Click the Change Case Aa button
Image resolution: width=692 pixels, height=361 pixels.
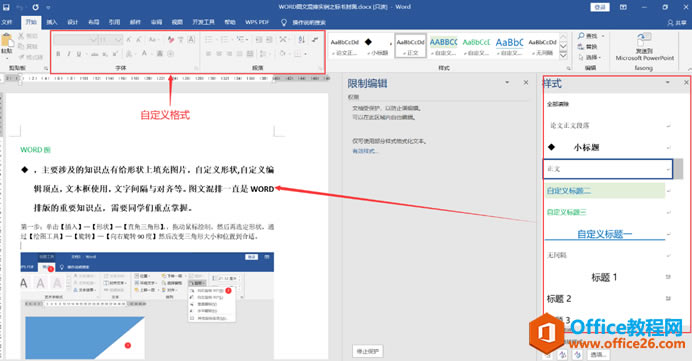point(153,40)
